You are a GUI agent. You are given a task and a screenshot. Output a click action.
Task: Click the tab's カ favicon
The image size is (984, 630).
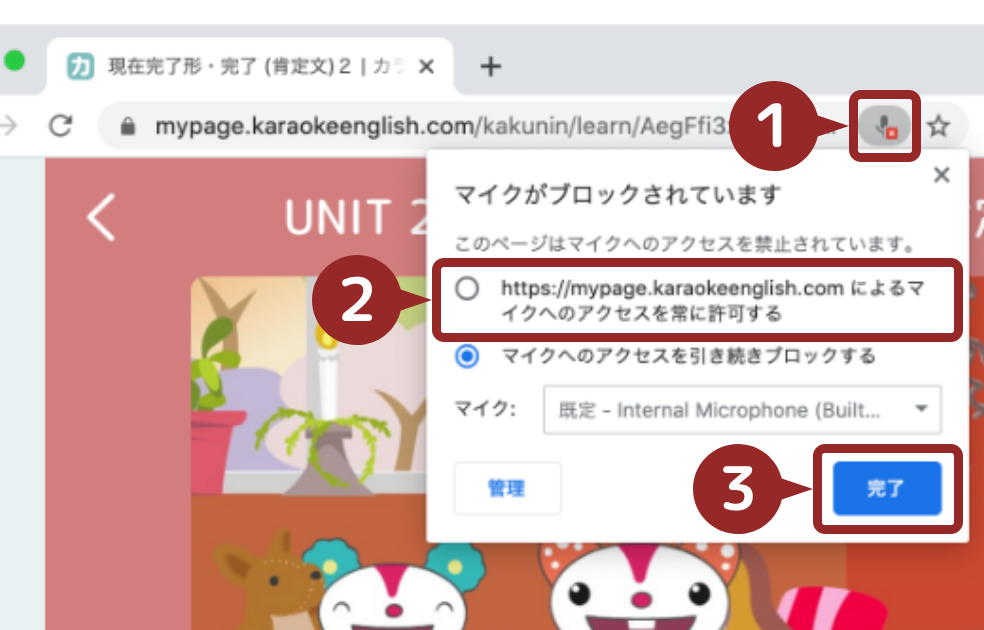(x=80, y=66)
